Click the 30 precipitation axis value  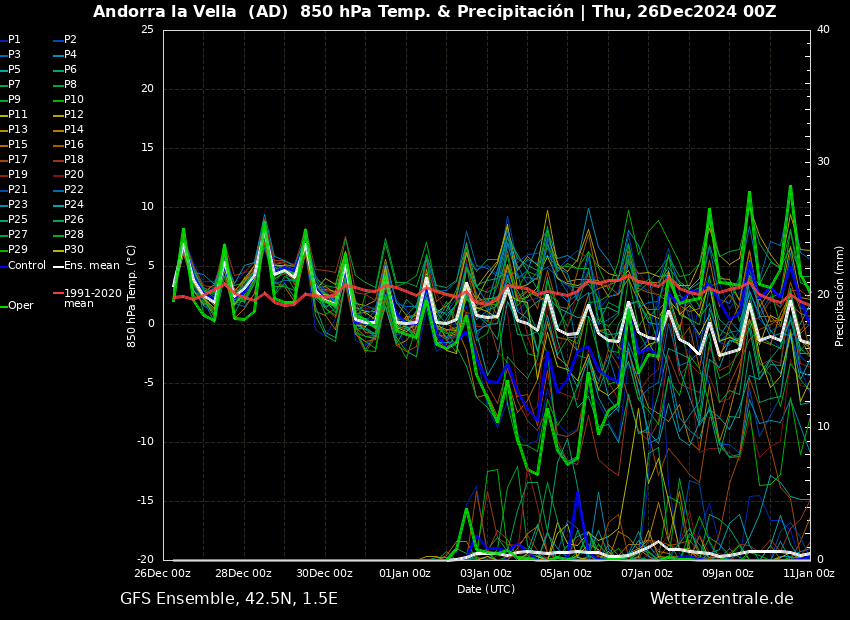[823, 162]
